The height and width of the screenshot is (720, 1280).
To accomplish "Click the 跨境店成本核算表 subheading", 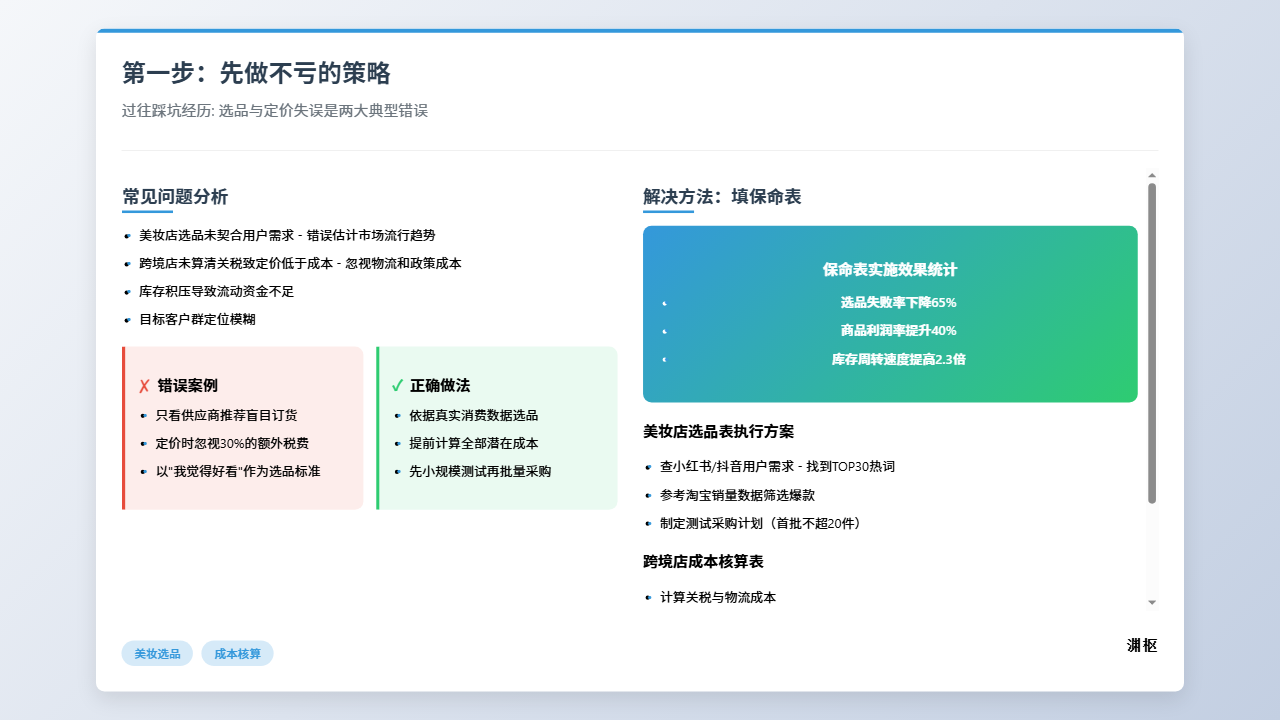I will pos(703,562).
